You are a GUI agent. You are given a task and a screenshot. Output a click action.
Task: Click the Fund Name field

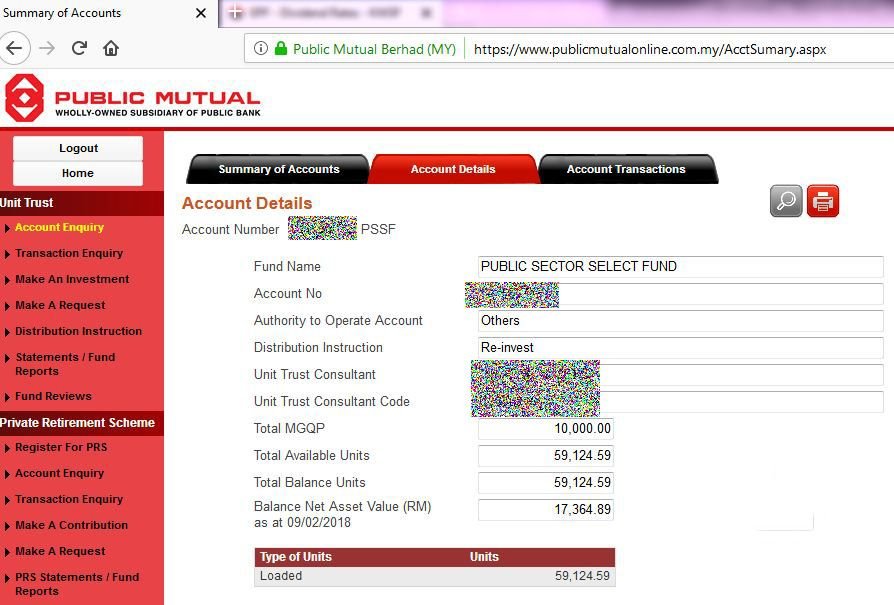pyautogui.click(x=681, y=266)
